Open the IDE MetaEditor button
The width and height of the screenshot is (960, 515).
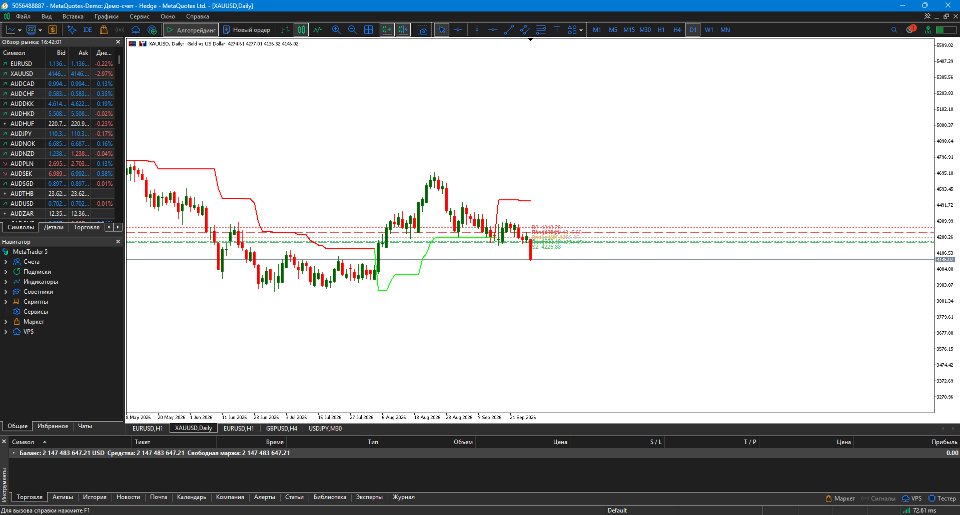pos(88,29)
